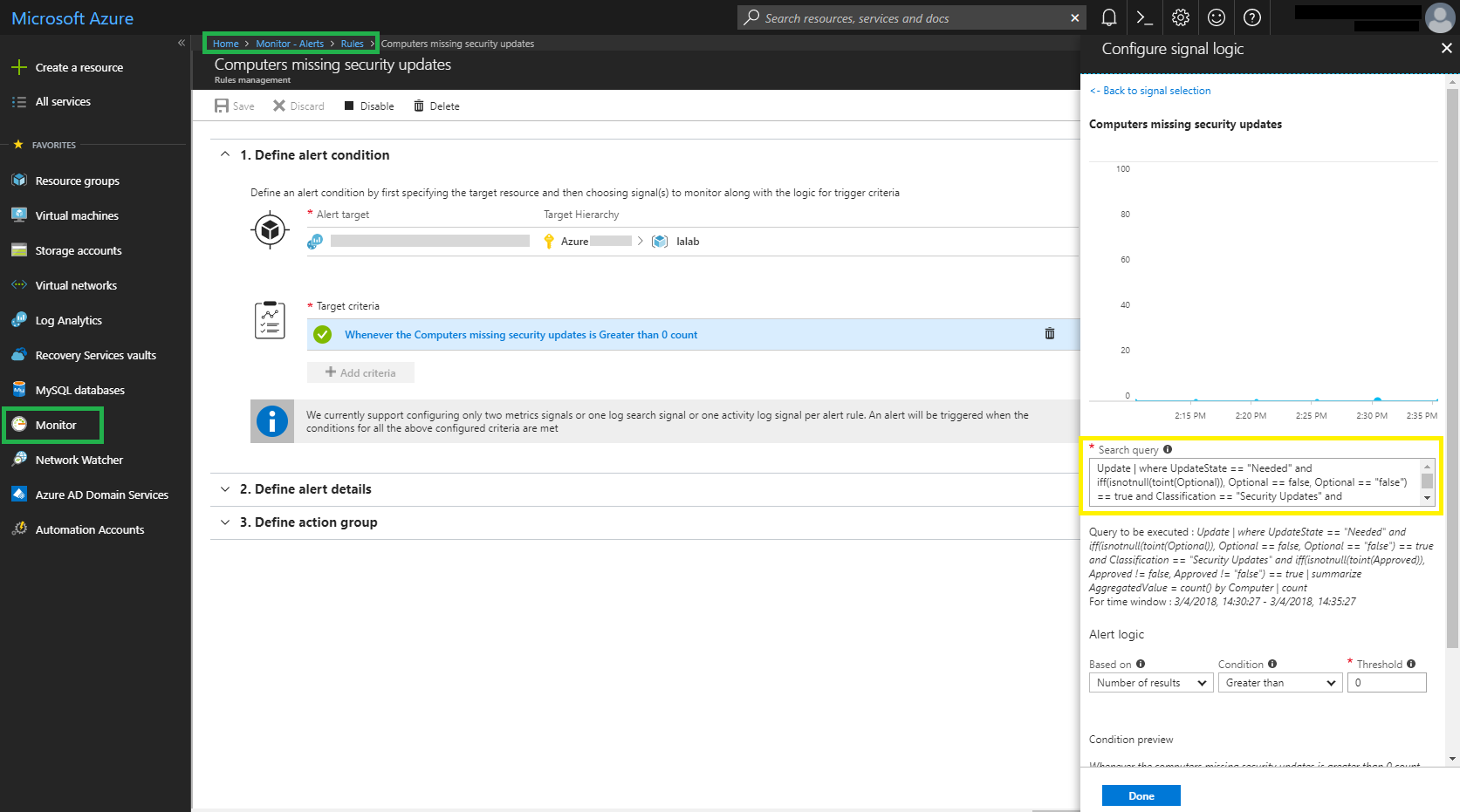This screenshot has height=812, width=1460.
Task: Collapse Define alert condition section
Action: pos(225,154)
